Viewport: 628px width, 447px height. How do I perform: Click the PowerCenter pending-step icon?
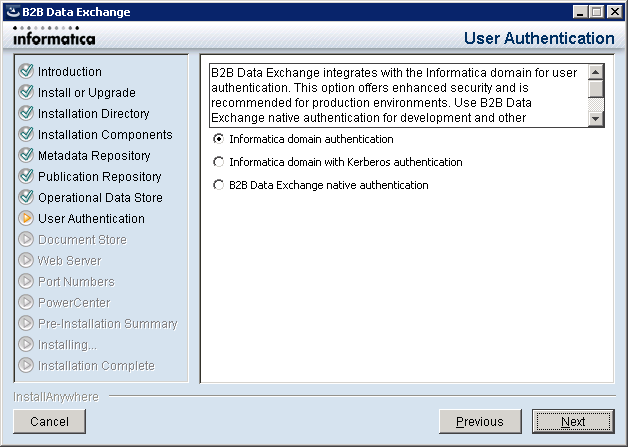(x=26, y=302)
